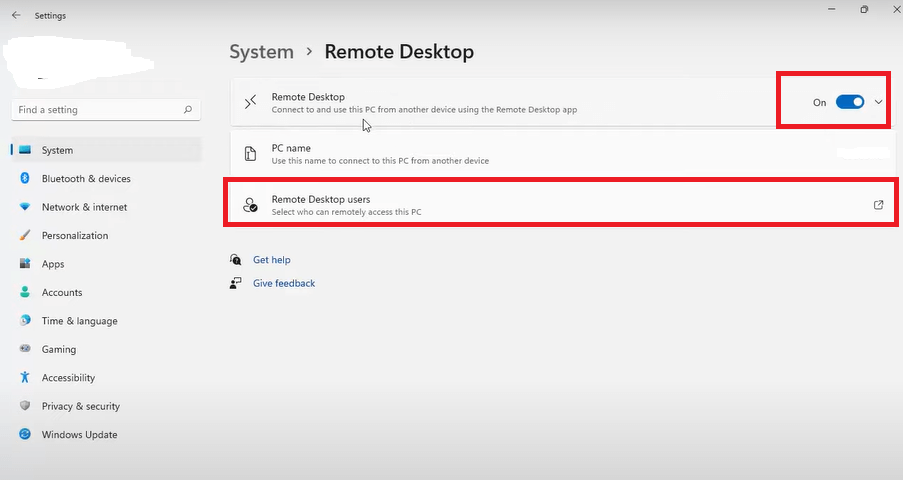Screen dimensions: 903x480
Task: Click the Privacy & security shield icon
Action: (25, 407)
